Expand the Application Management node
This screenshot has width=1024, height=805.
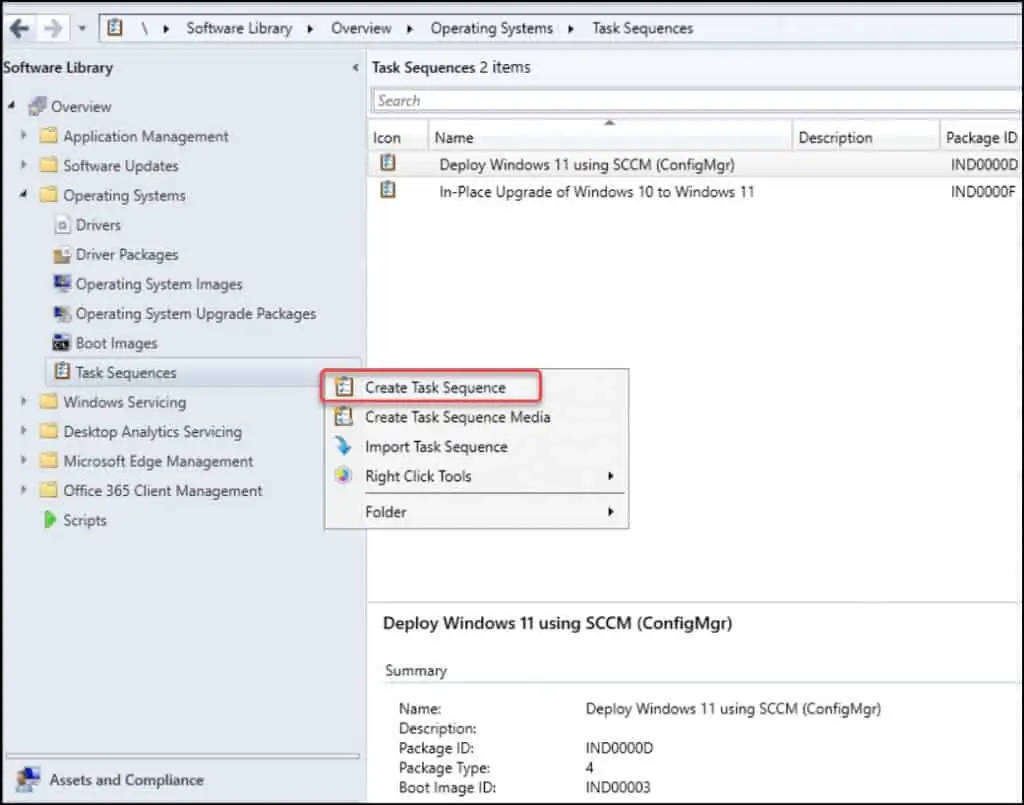tap(24, 135)
